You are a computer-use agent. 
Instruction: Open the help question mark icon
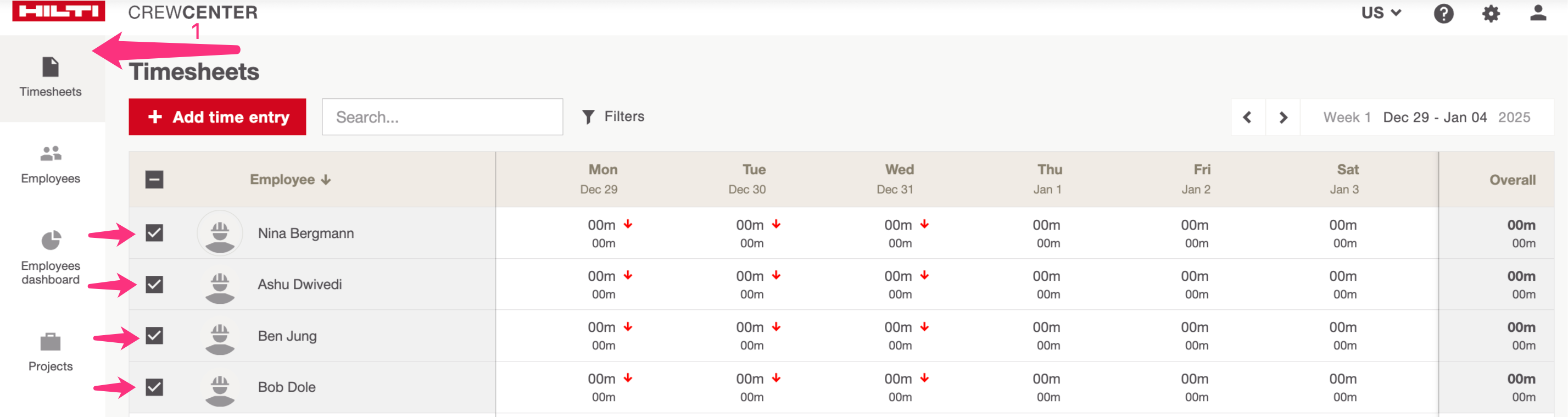pos(1443,13)
